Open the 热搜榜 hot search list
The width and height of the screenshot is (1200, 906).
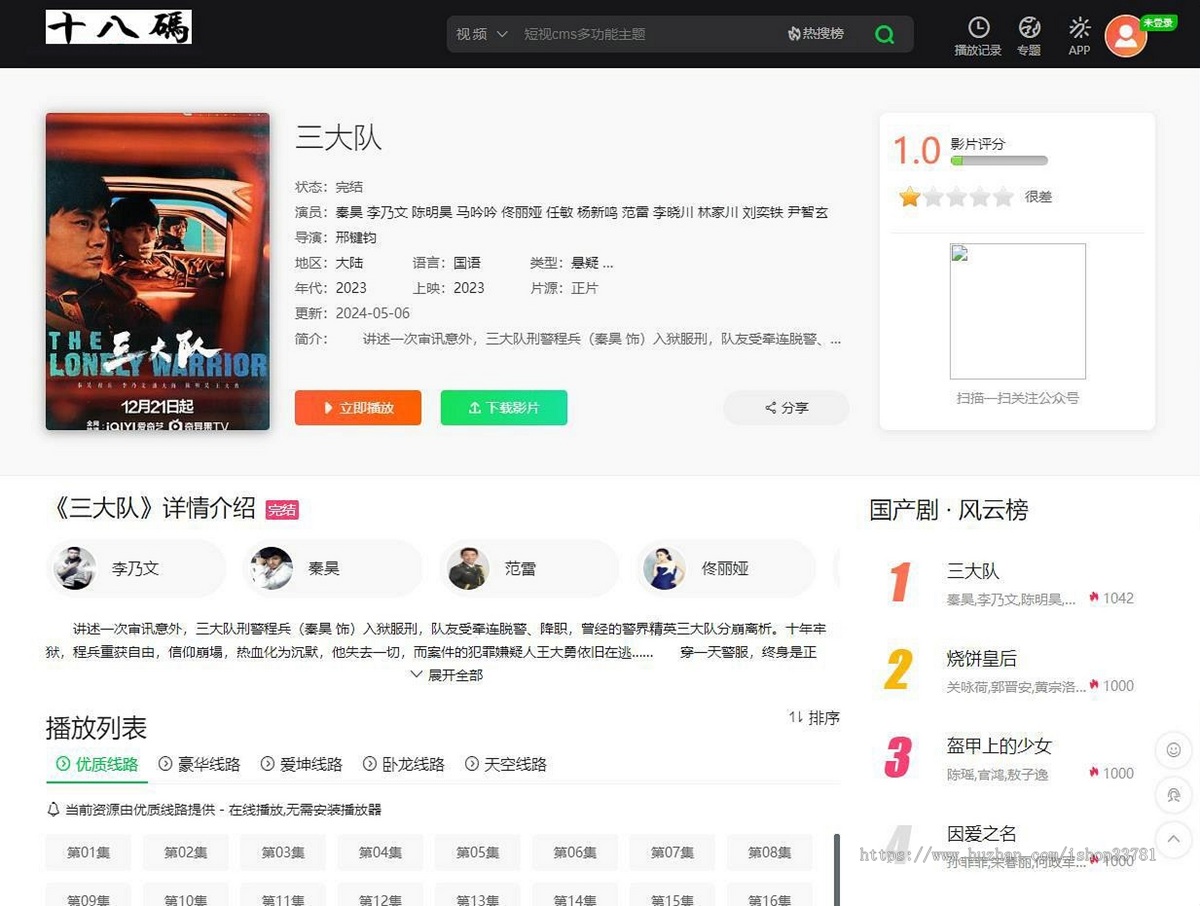(x=816, y=34)
